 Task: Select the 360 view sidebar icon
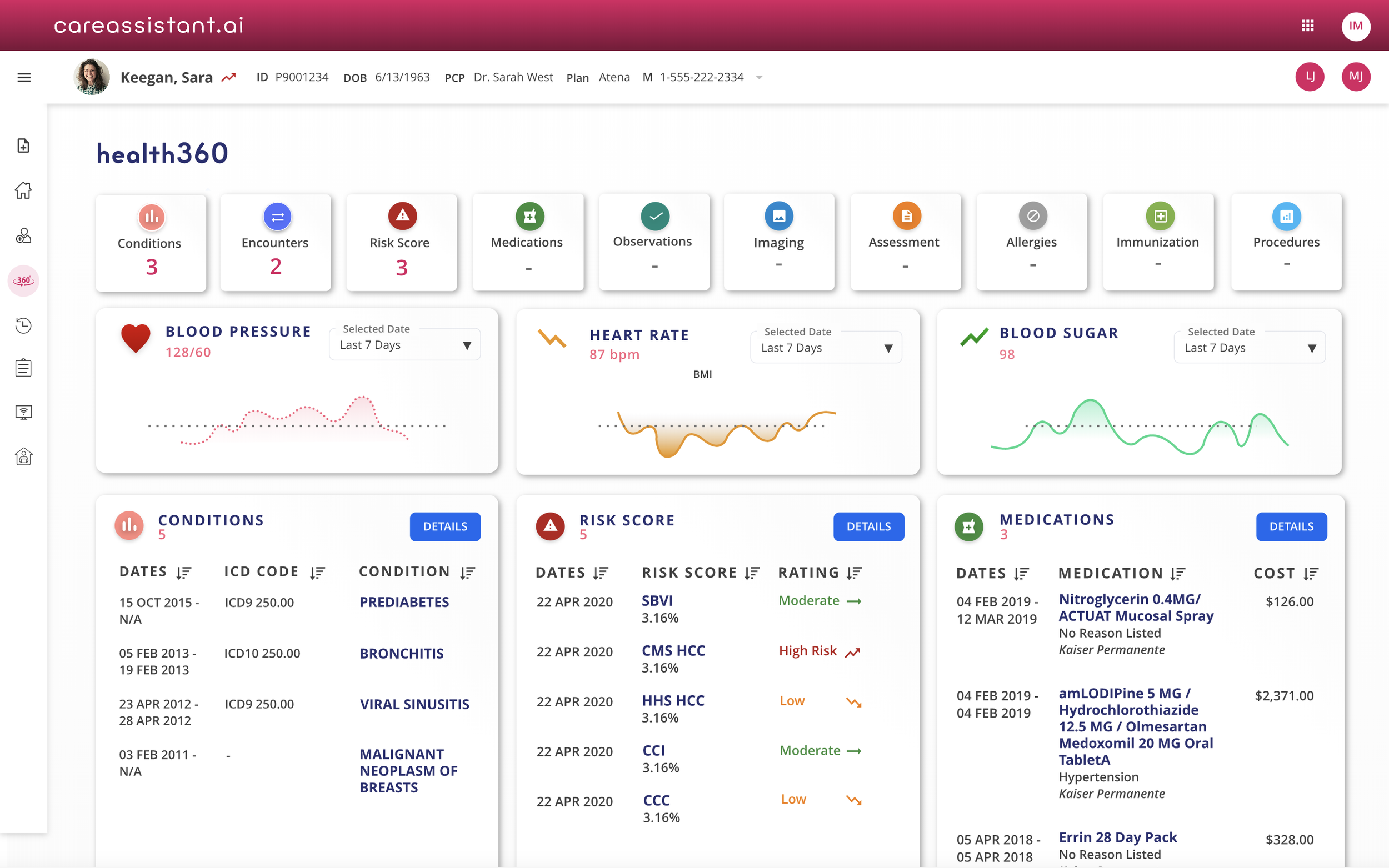[x=23, y=280]
